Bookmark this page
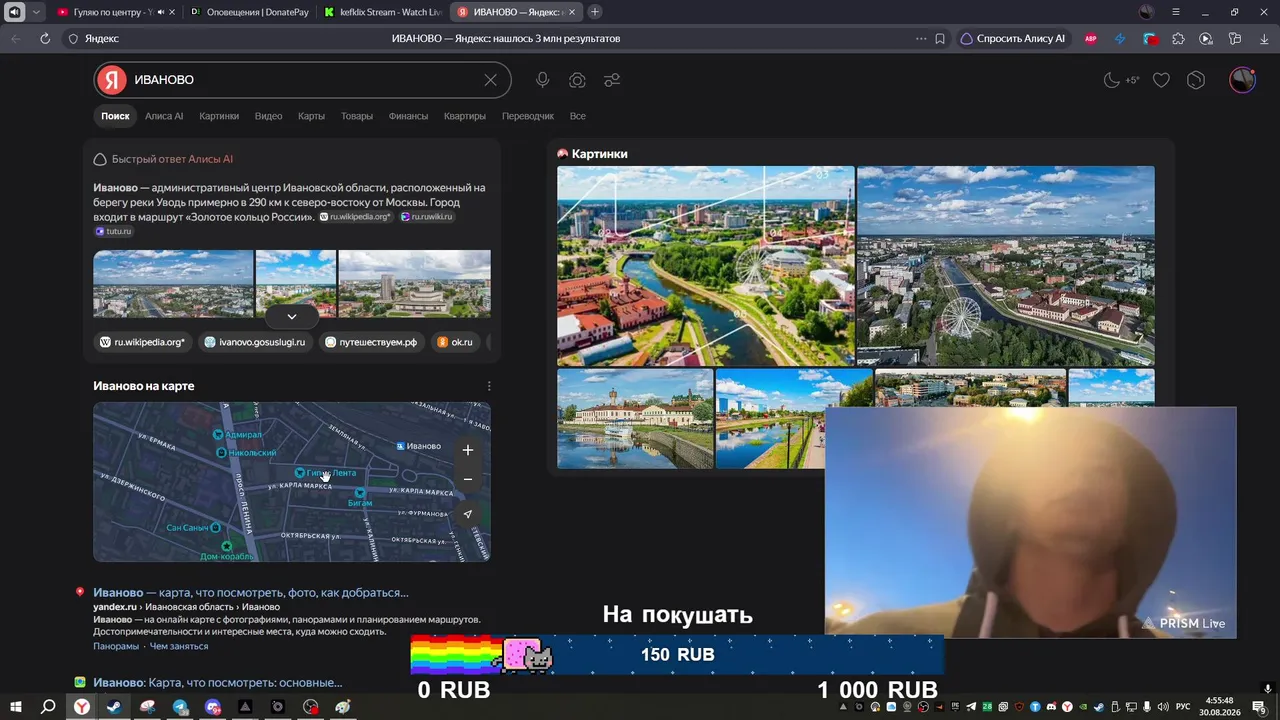Viewport: 1280px width, 720px height. click(940, 39)
